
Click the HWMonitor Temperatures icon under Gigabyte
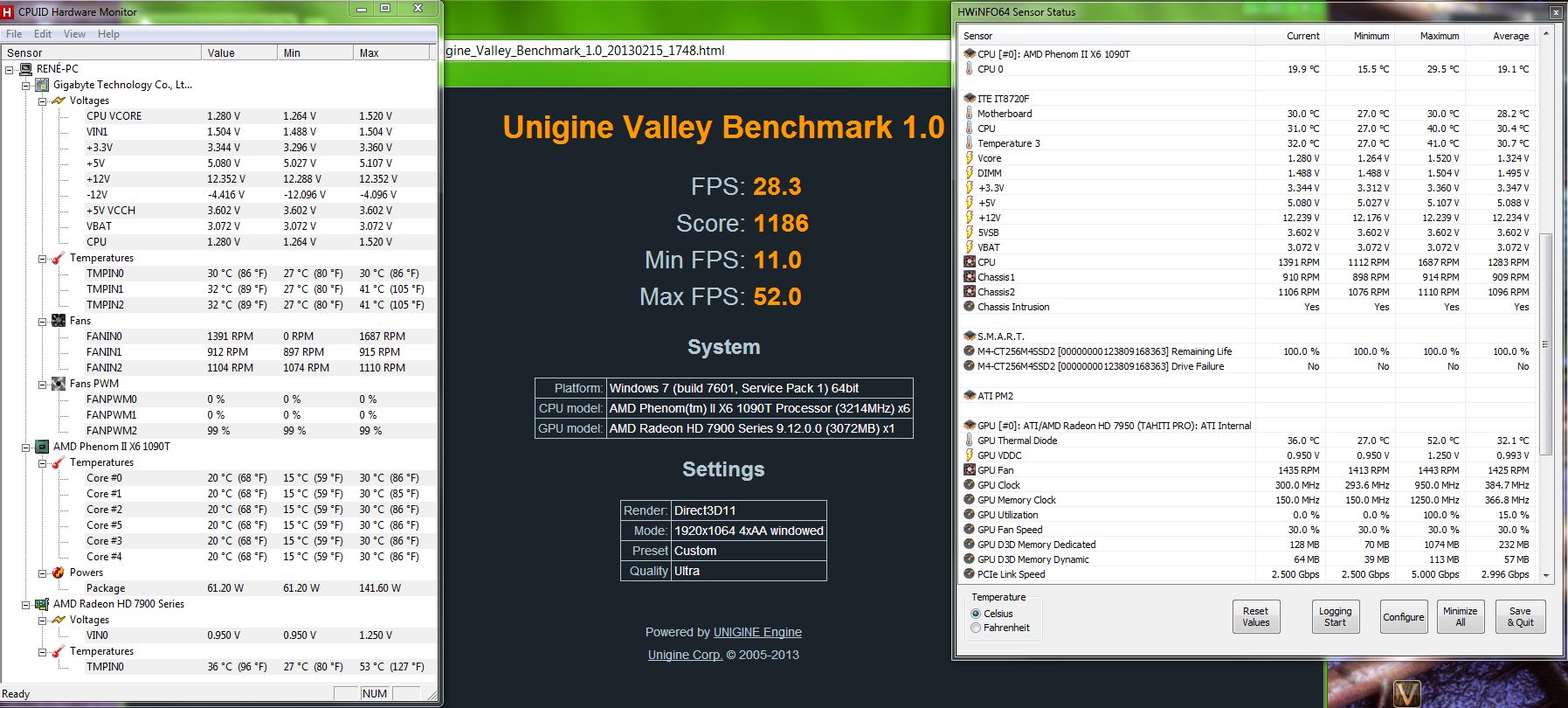point(59,258)
